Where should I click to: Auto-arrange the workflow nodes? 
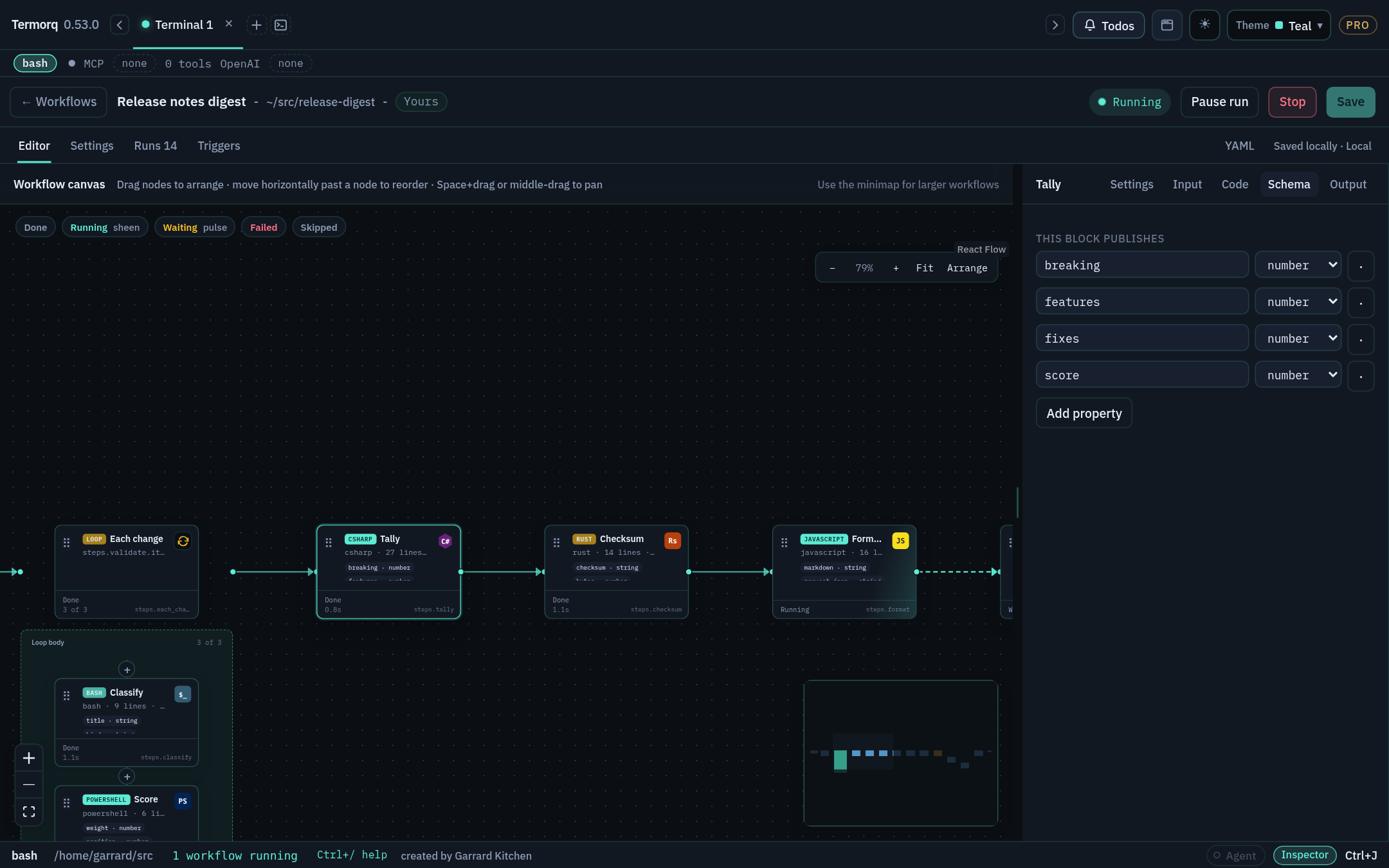tap(967, 268)
